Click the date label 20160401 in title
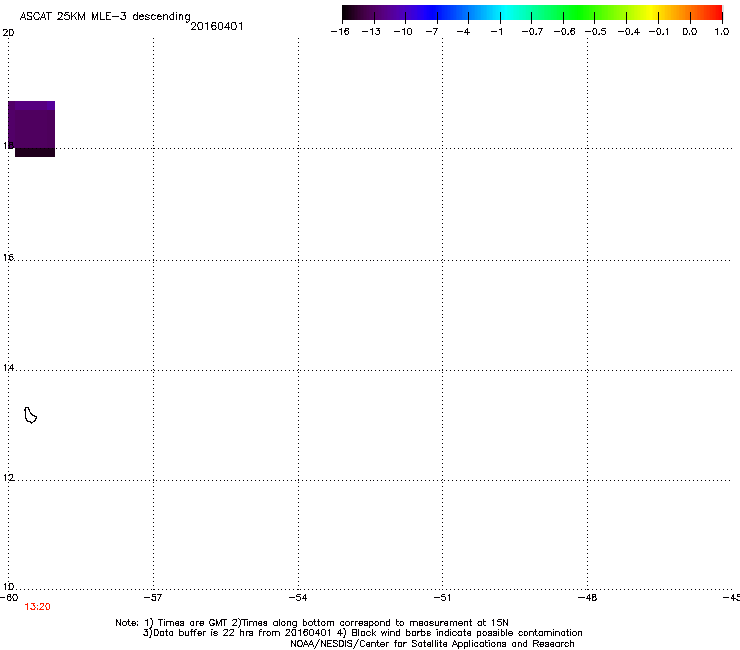 [217, 26]
